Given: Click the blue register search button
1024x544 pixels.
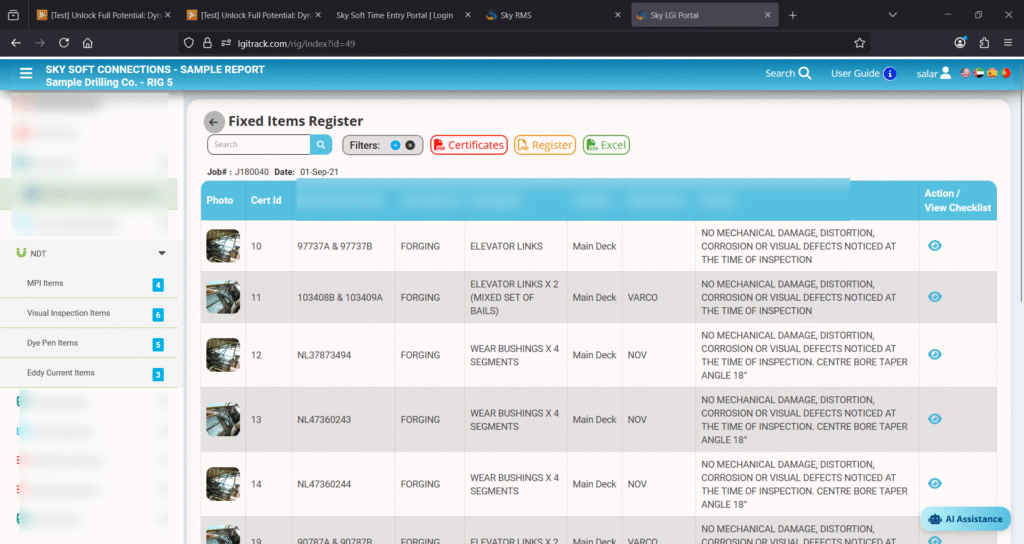Looking at the screenshot, I should 321,145.
